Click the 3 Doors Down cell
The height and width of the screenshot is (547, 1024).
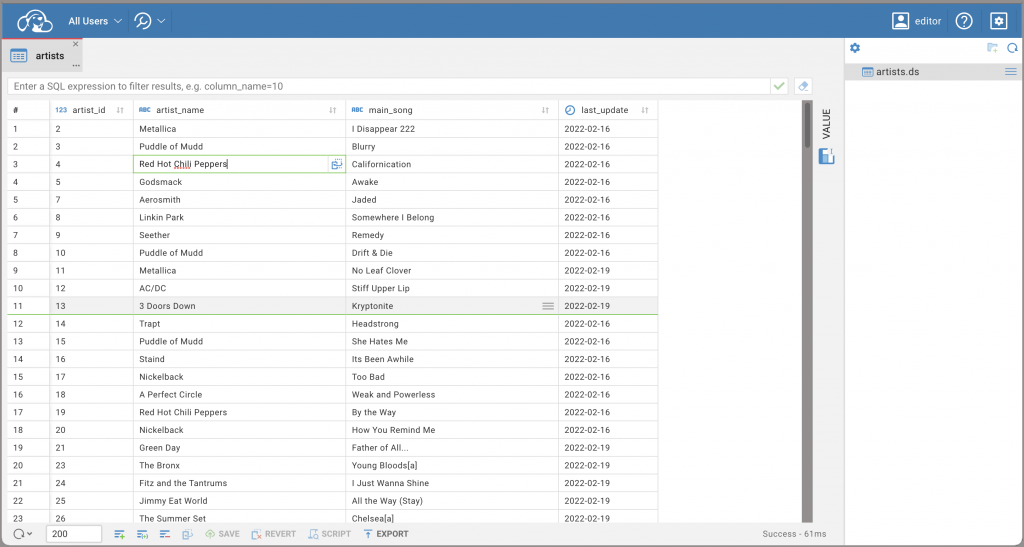240,306
